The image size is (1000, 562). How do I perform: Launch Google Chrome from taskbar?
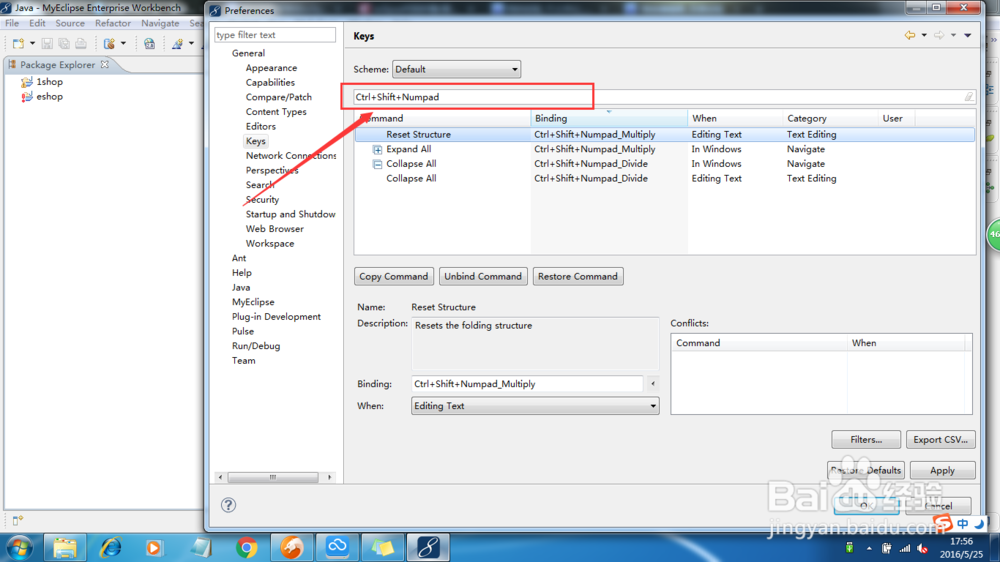click(x=246, y=547)
